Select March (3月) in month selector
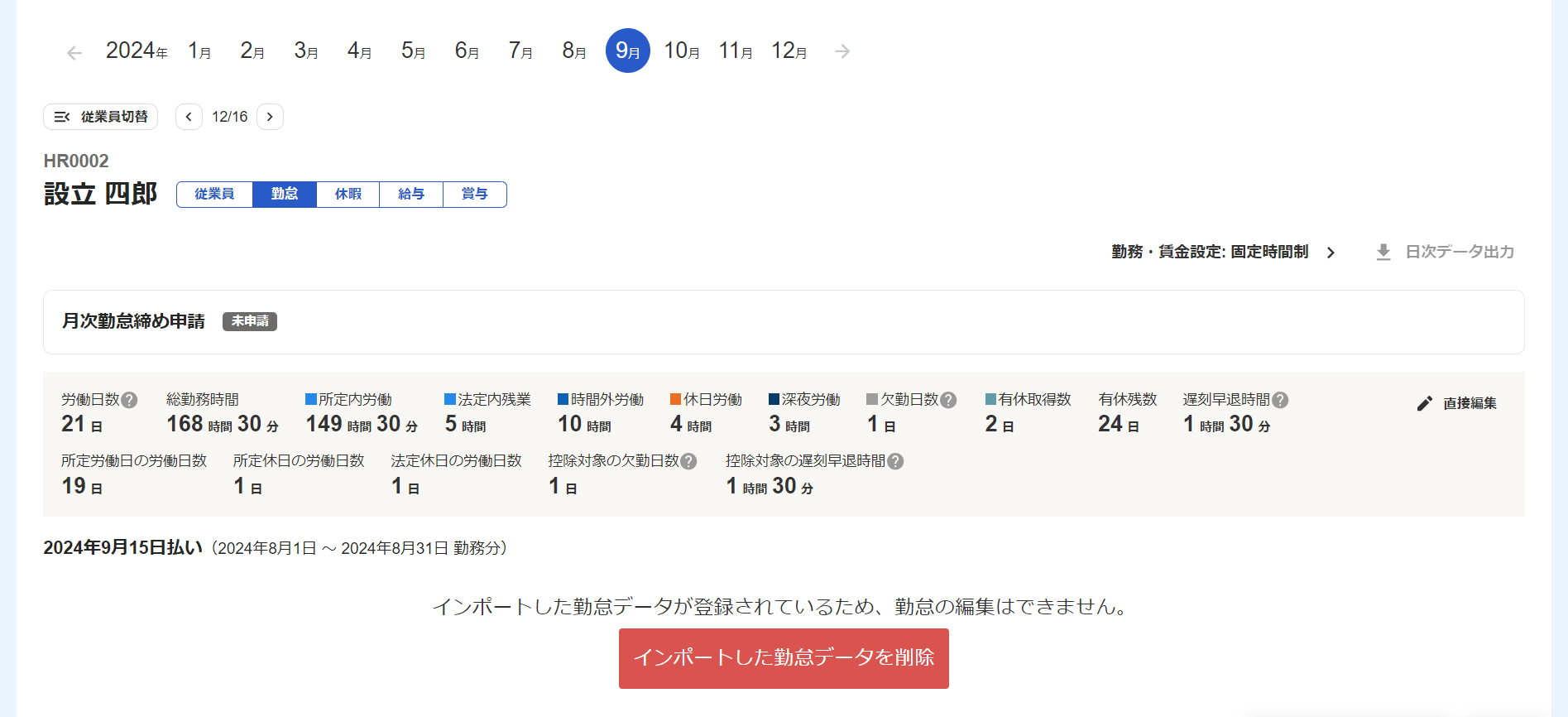The width and height of the screenshot is (1568, 717). pos(306,51)
